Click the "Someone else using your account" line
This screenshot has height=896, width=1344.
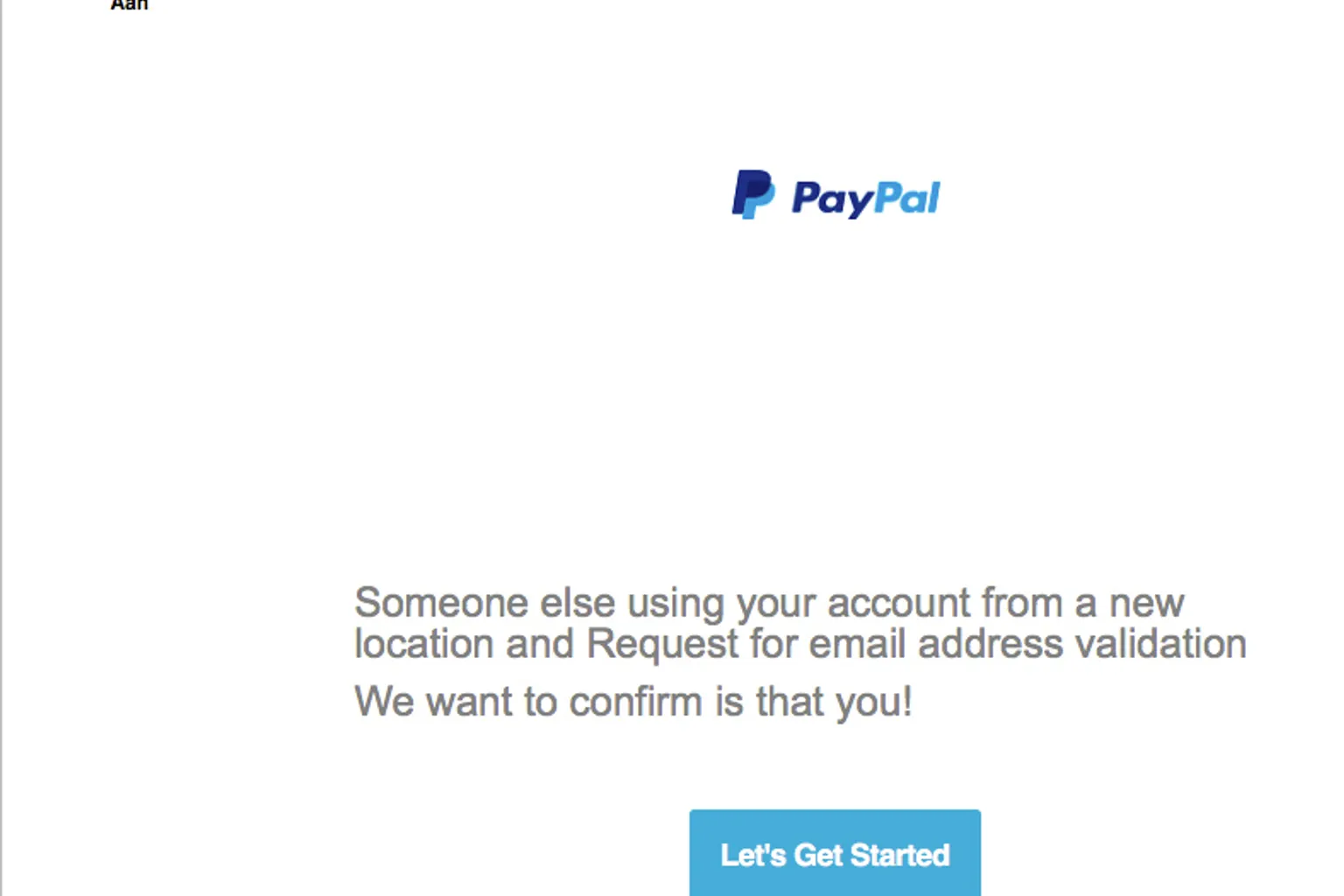769,603
